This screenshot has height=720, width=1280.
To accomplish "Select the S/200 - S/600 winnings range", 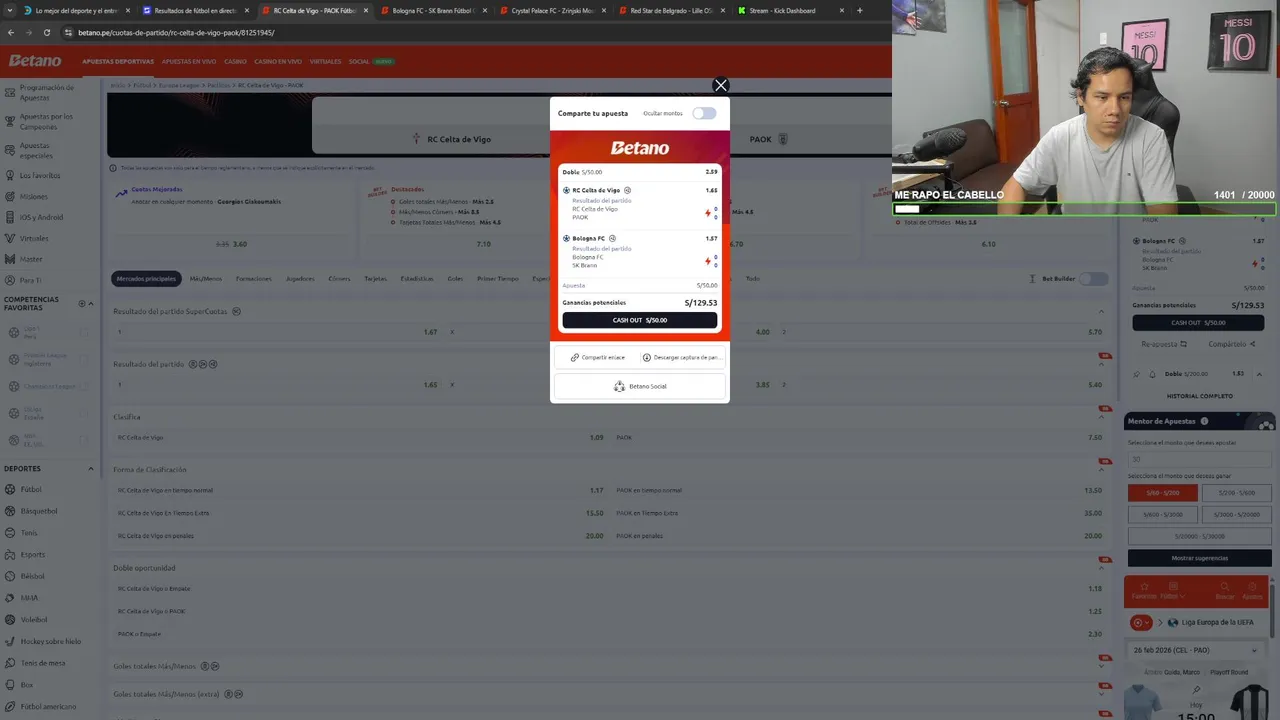I will 1237,493.
